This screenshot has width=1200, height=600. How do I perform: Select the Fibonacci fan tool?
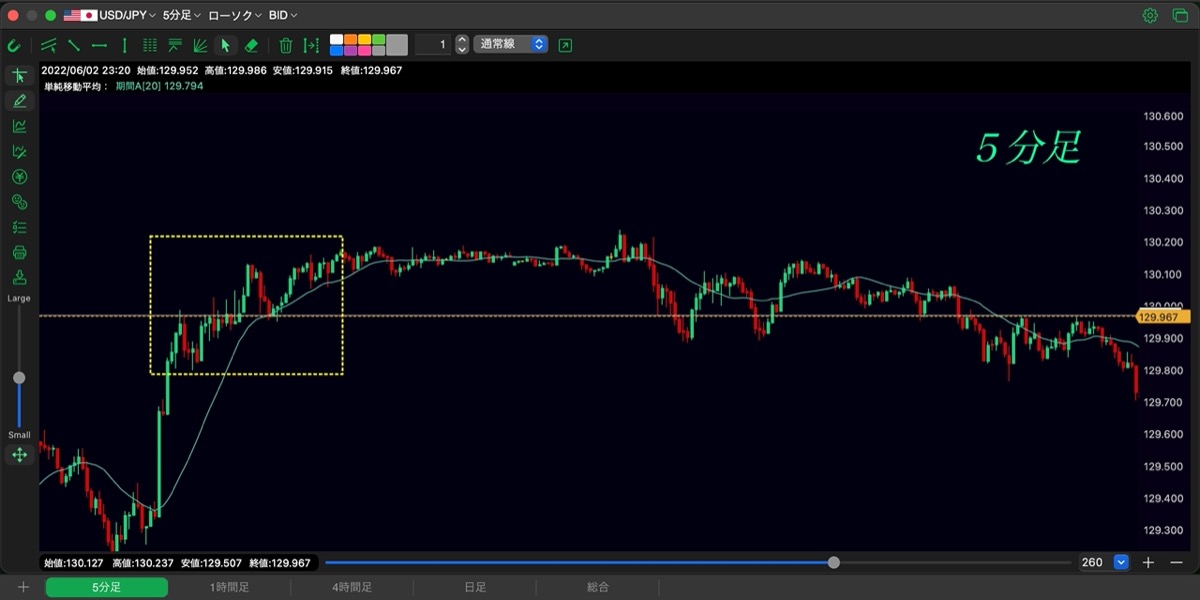click(200, 45)
